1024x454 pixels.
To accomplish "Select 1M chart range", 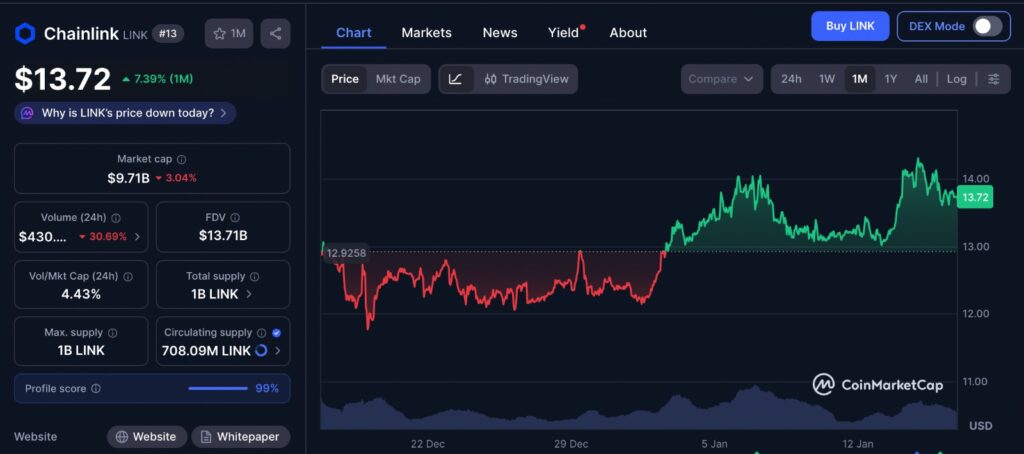I will pyautogui.click(x=859, y=79).
